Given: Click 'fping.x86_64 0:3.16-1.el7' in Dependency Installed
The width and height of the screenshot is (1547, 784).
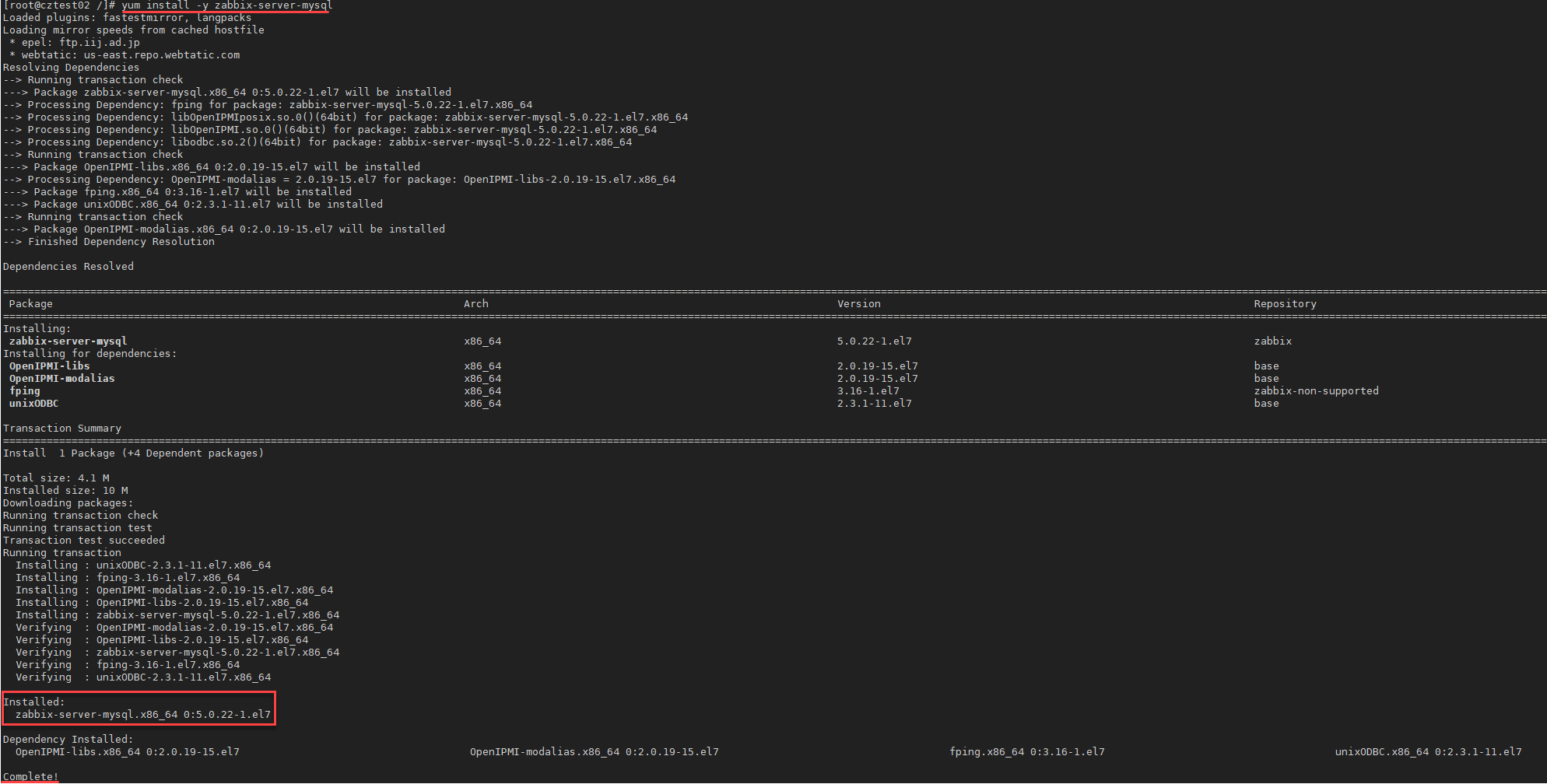Looking at the screenshot, I should tap(1027, 751).
